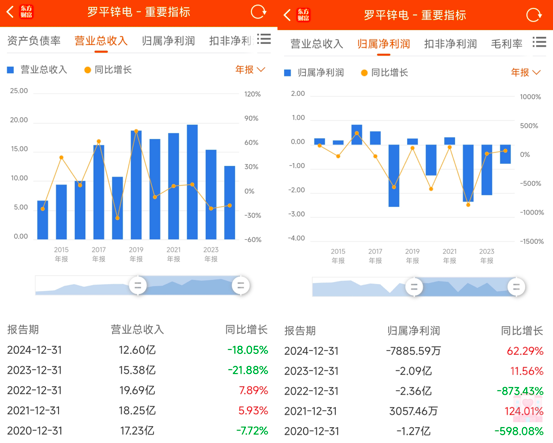Grab left range handle of revenue chart slider
This screenshot has height=443, width=553.
click(138, 285)
